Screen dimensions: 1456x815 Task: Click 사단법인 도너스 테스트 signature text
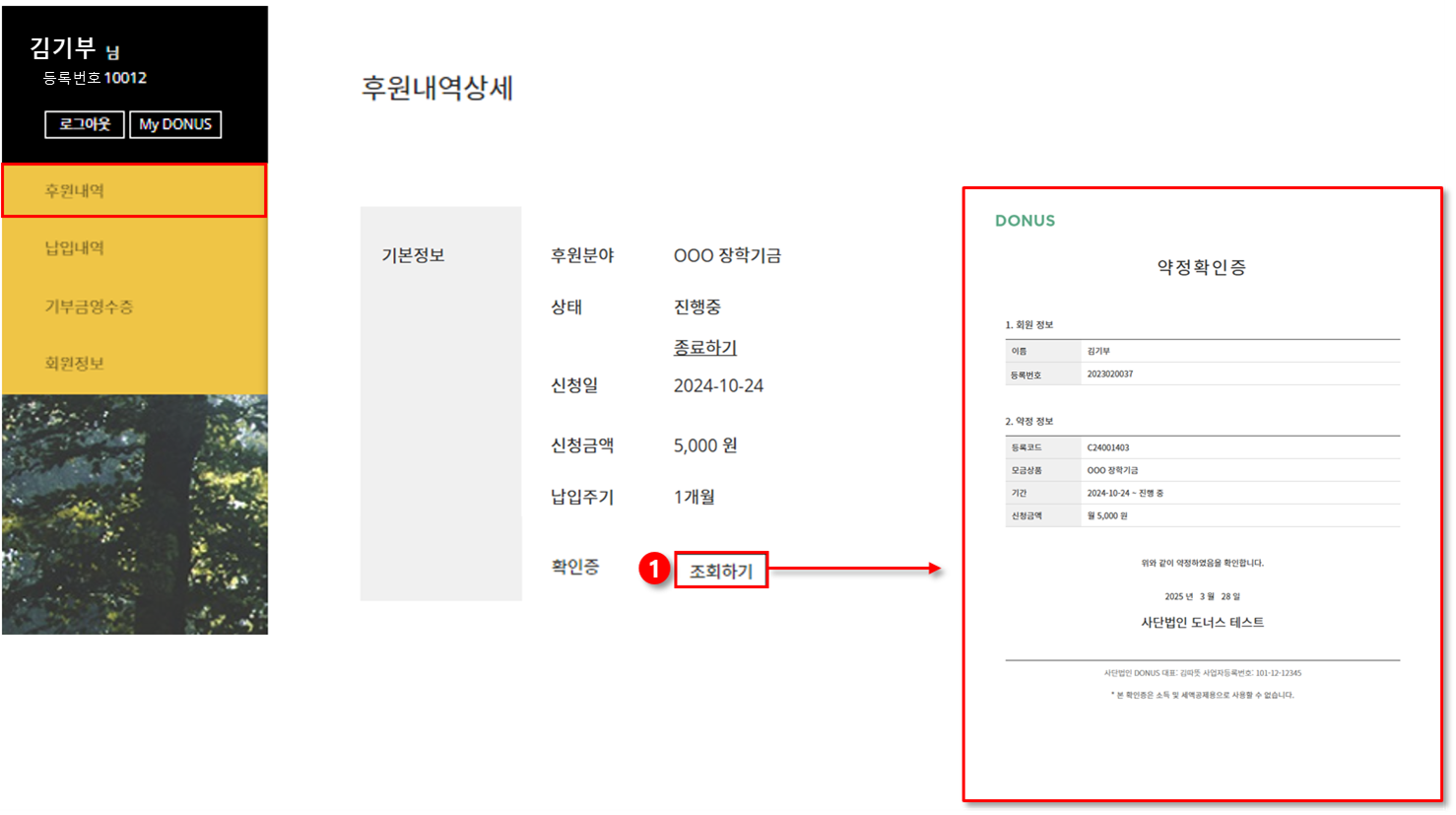(1202, 622)
